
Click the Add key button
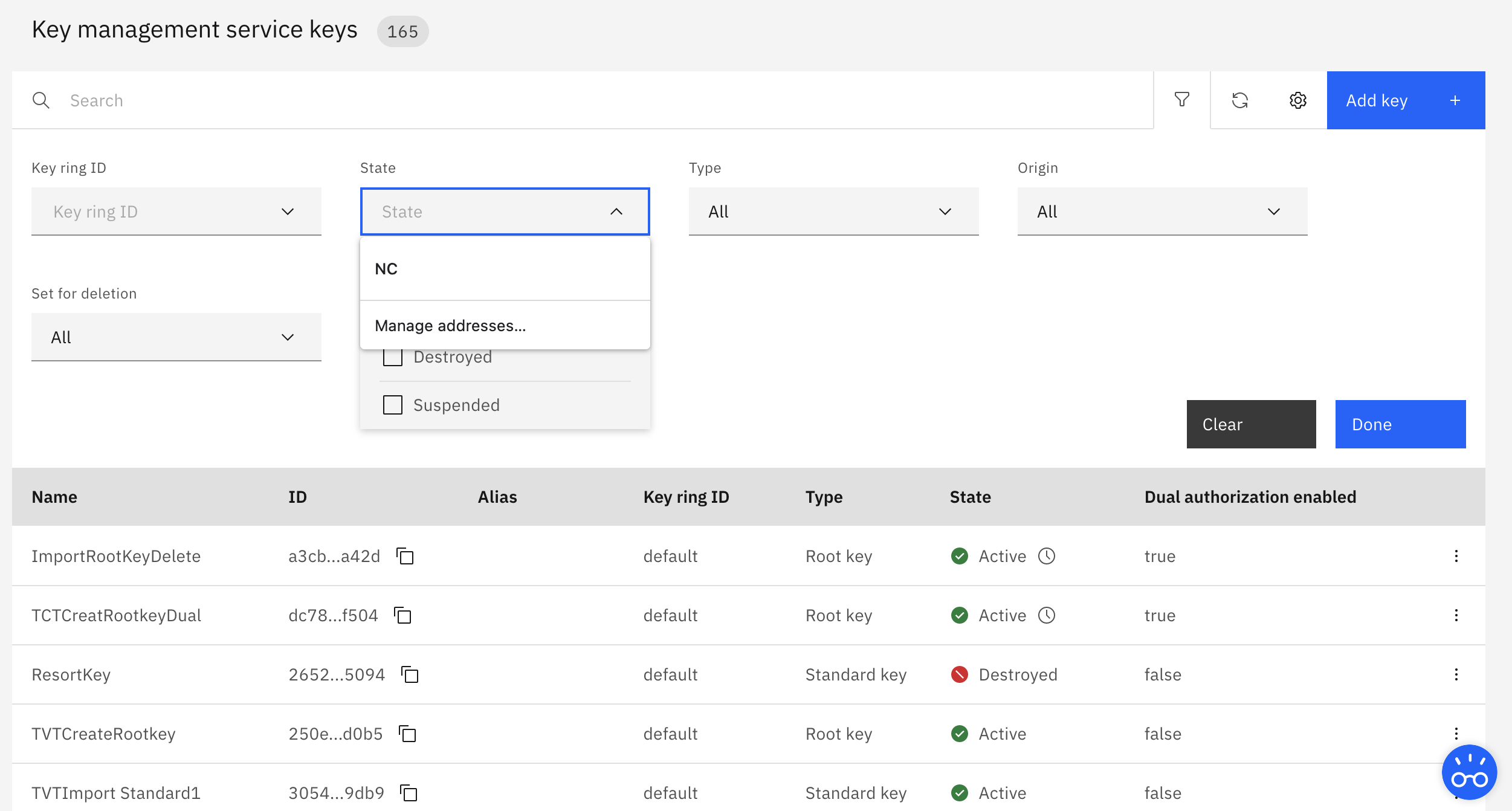(1405, 100)
